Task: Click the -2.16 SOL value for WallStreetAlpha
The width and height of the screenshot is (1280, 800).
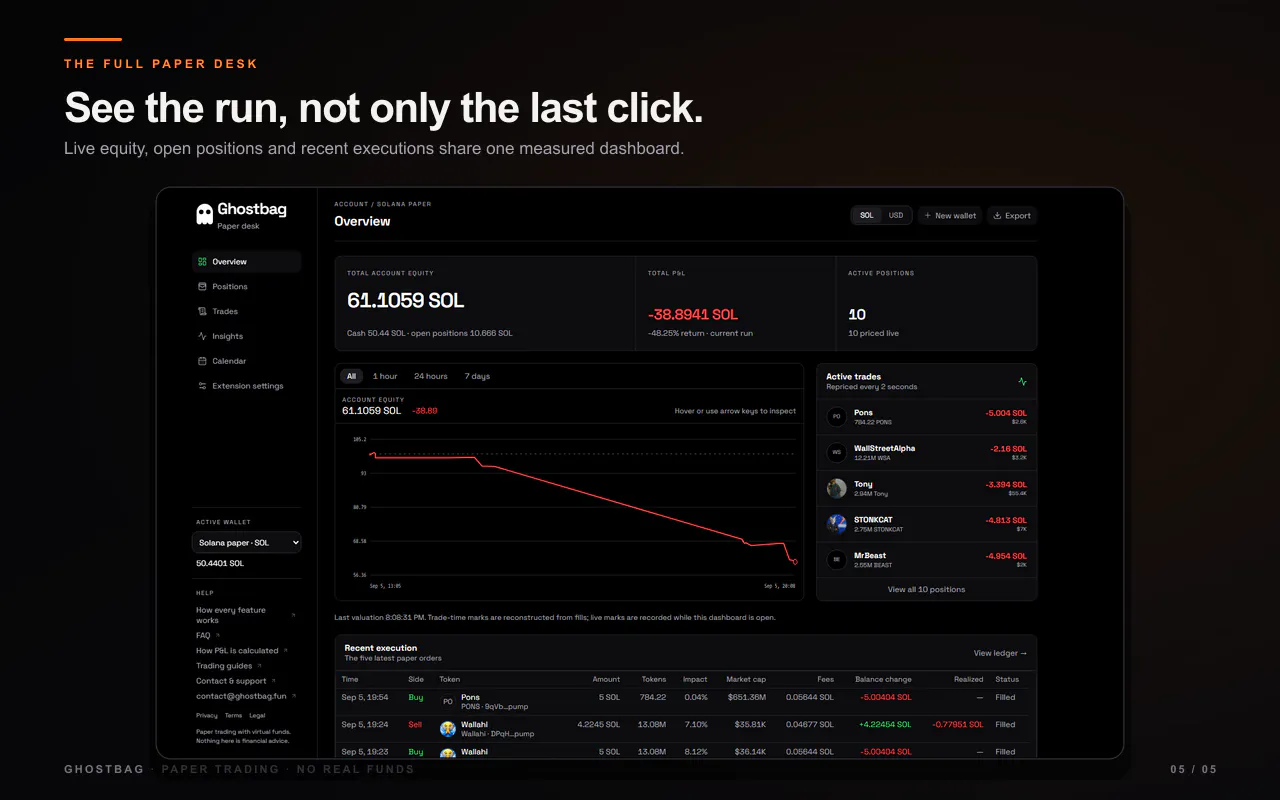Action: coord(1009,449)
